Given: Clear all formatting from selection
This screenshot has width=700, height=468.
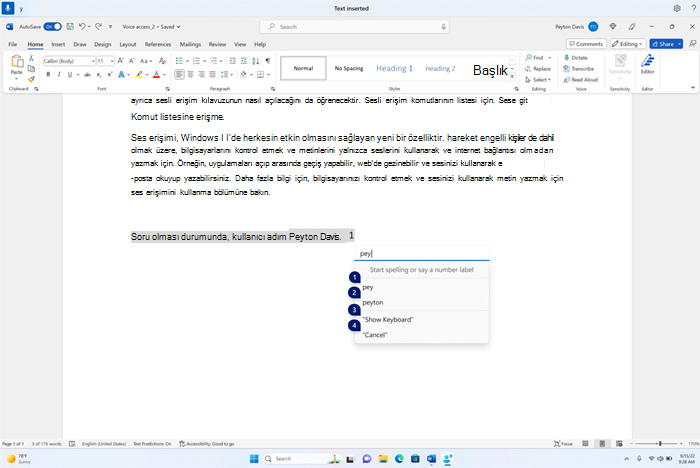Looking at the screenshot, I should (x=162, y=61).
